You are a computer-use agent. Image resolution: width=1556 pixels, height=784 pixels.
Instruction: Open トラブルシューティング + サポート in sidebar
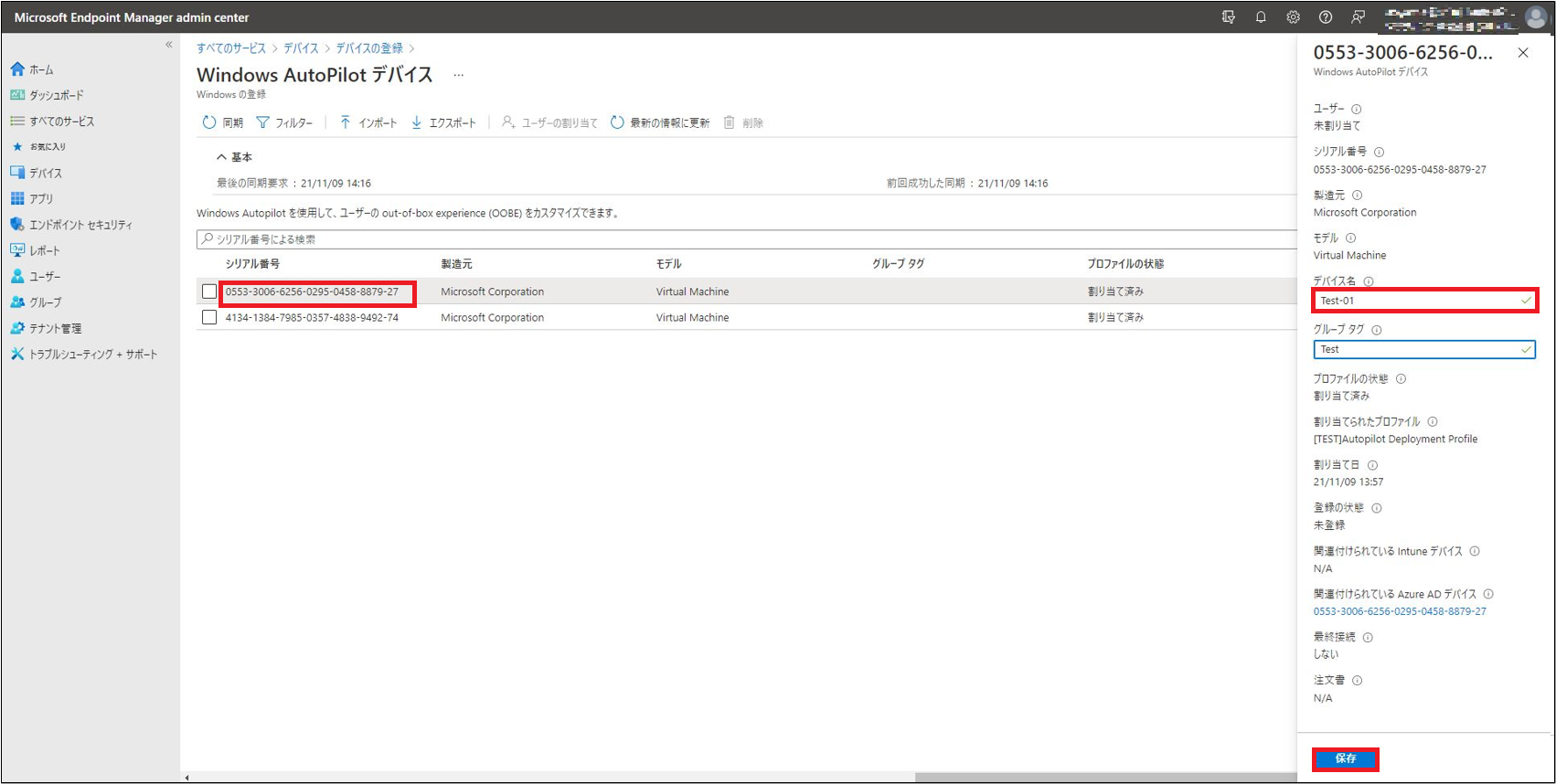coord(84,354)
